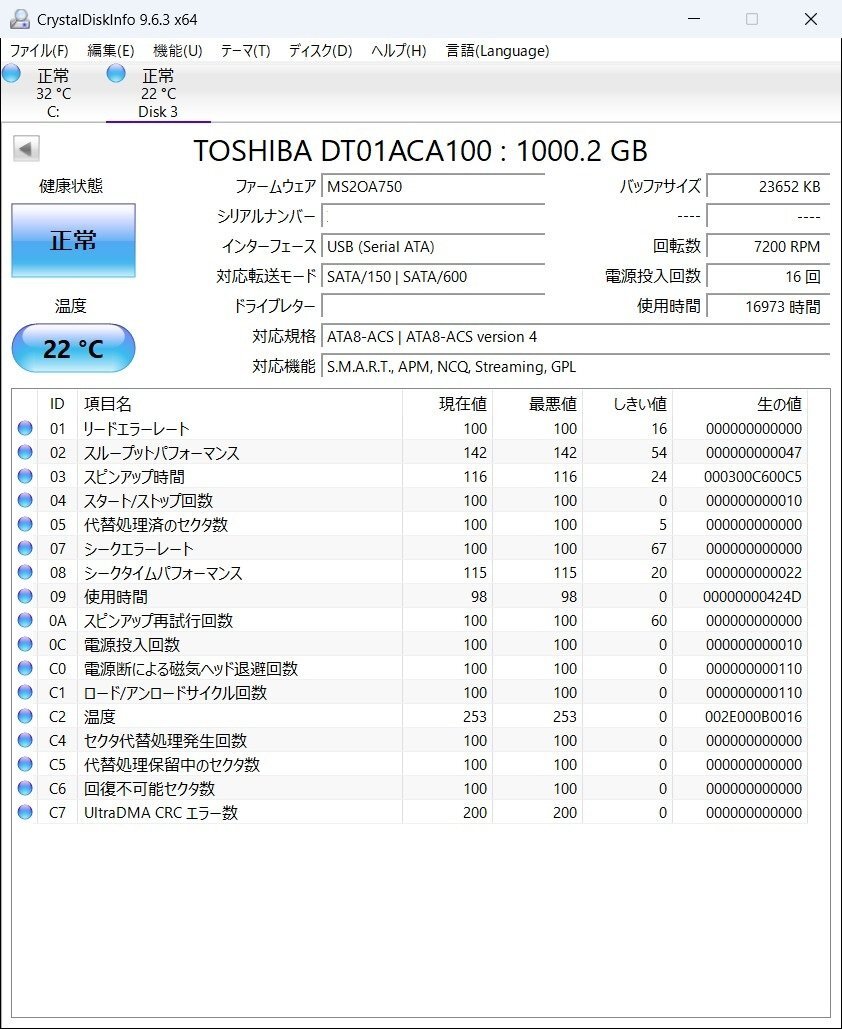The height and width of the screenshot is (1029, 842).
Task: Open the 機能(U) menu
Action: coord(177,51)
